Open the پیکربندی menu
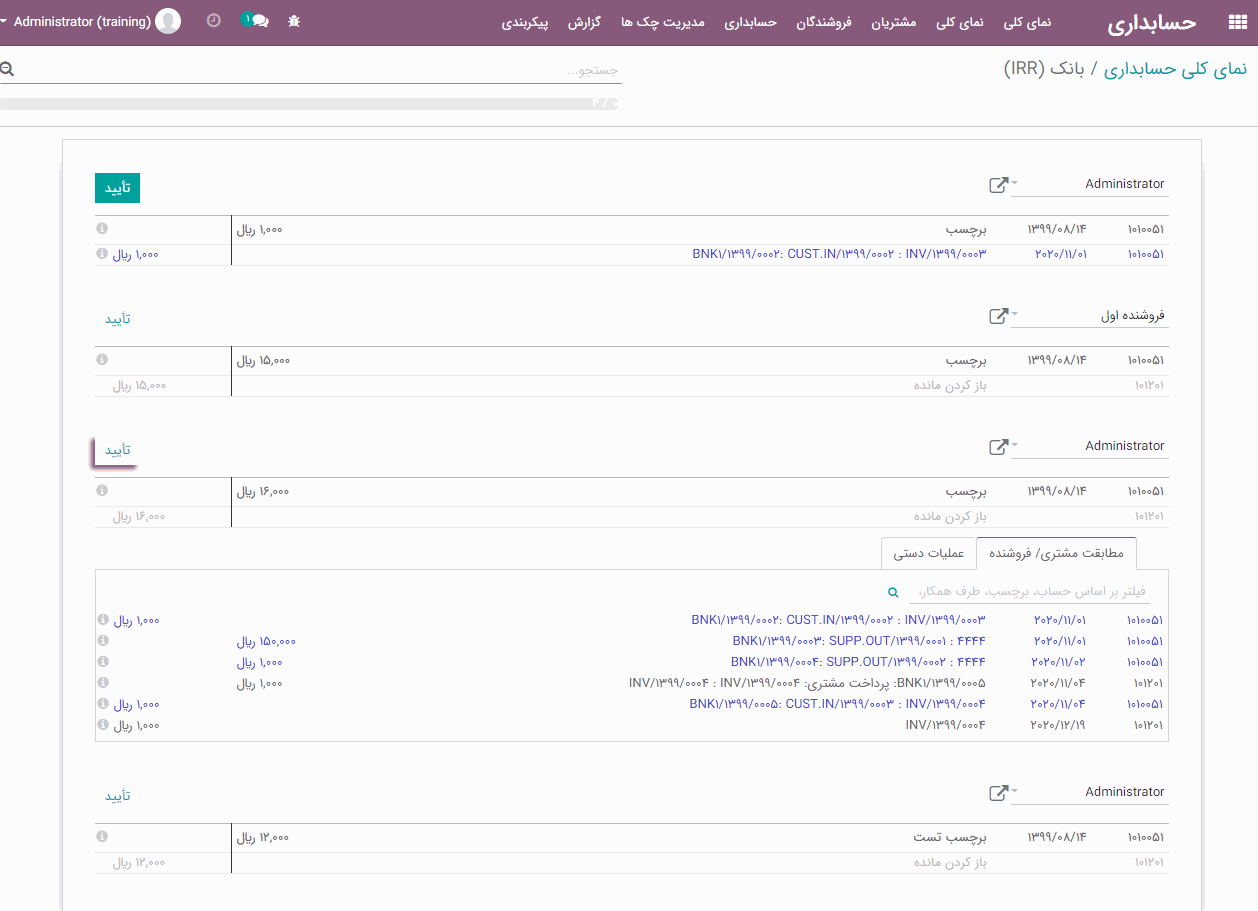This screenshot has height=911, width=1258. 525,22
